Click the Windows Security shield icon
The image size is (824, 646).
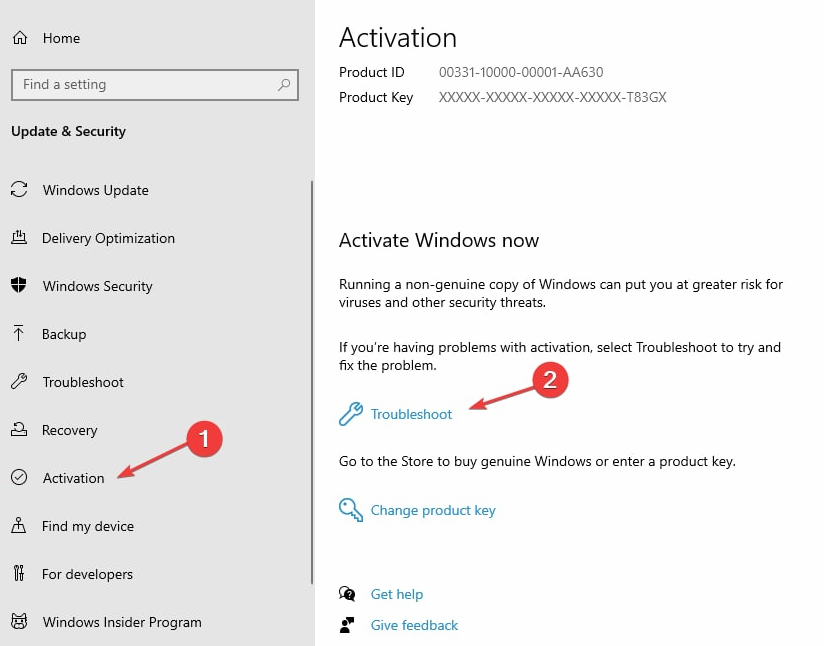coord(19,286)
